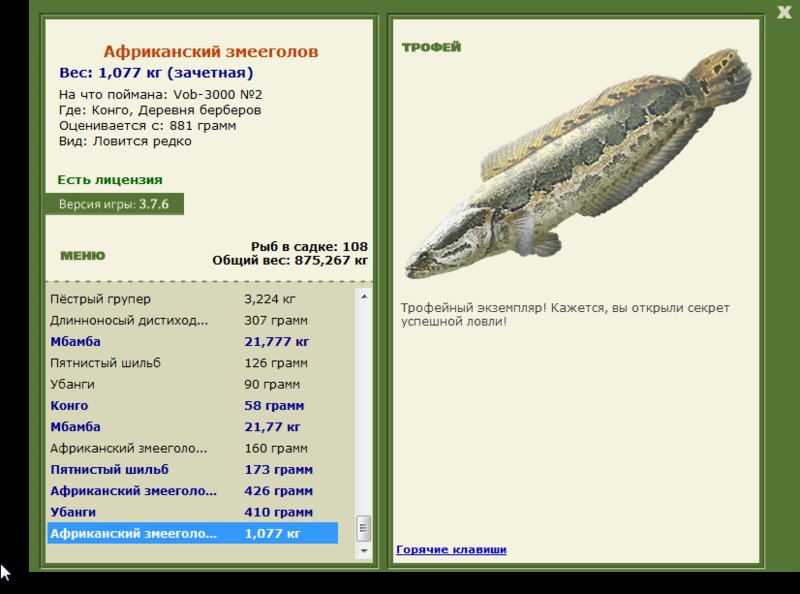Image resolution: width=800 pixels, height=594 pixels.
Task: Click the Трофейный экземпляр! description text
Action: tap(565, 315)
